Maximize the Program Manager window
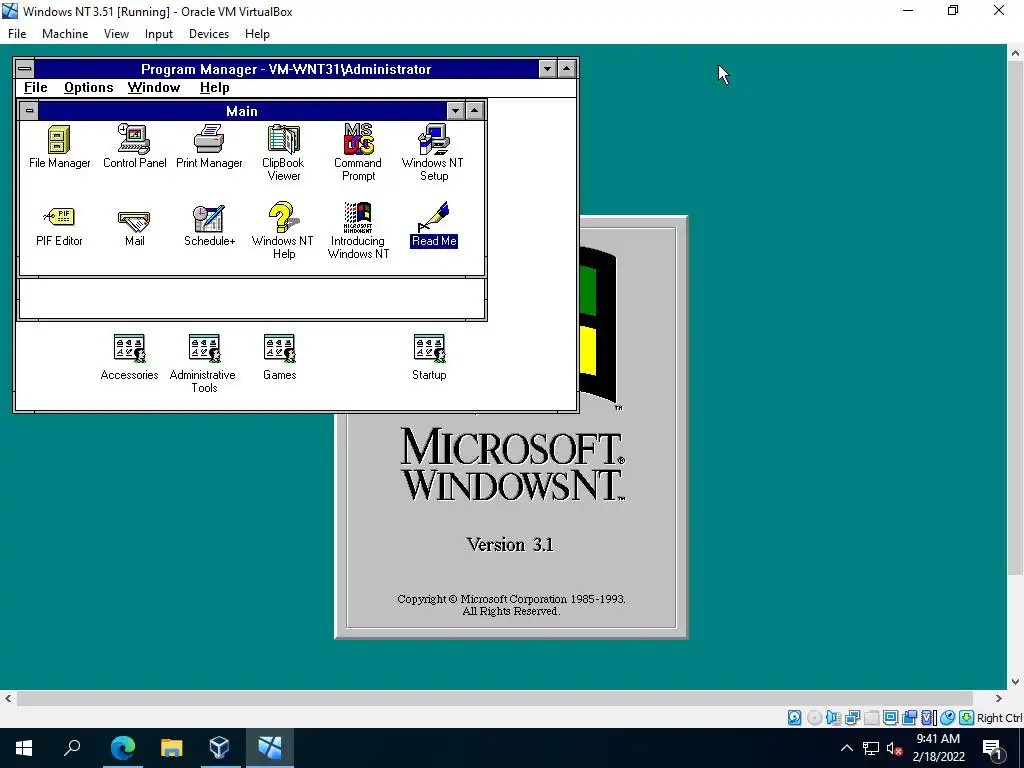The height and width of the screenshot is (768, 1024). coord(567,69)
